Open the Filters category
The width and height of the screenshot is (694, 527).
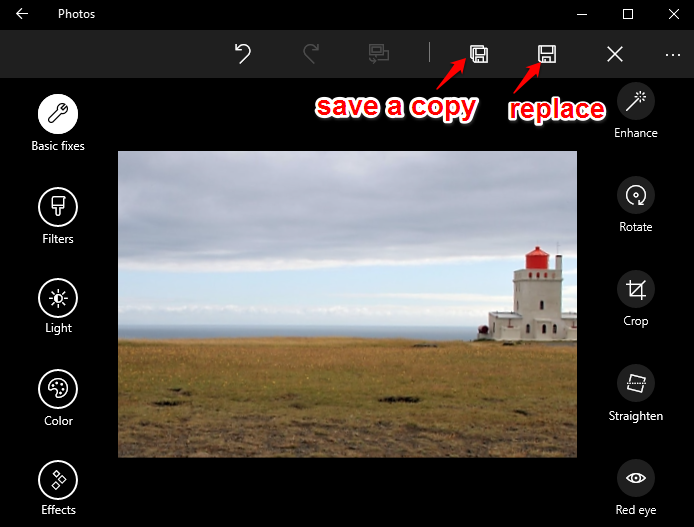pyautogui.click(x=58, y=208)
